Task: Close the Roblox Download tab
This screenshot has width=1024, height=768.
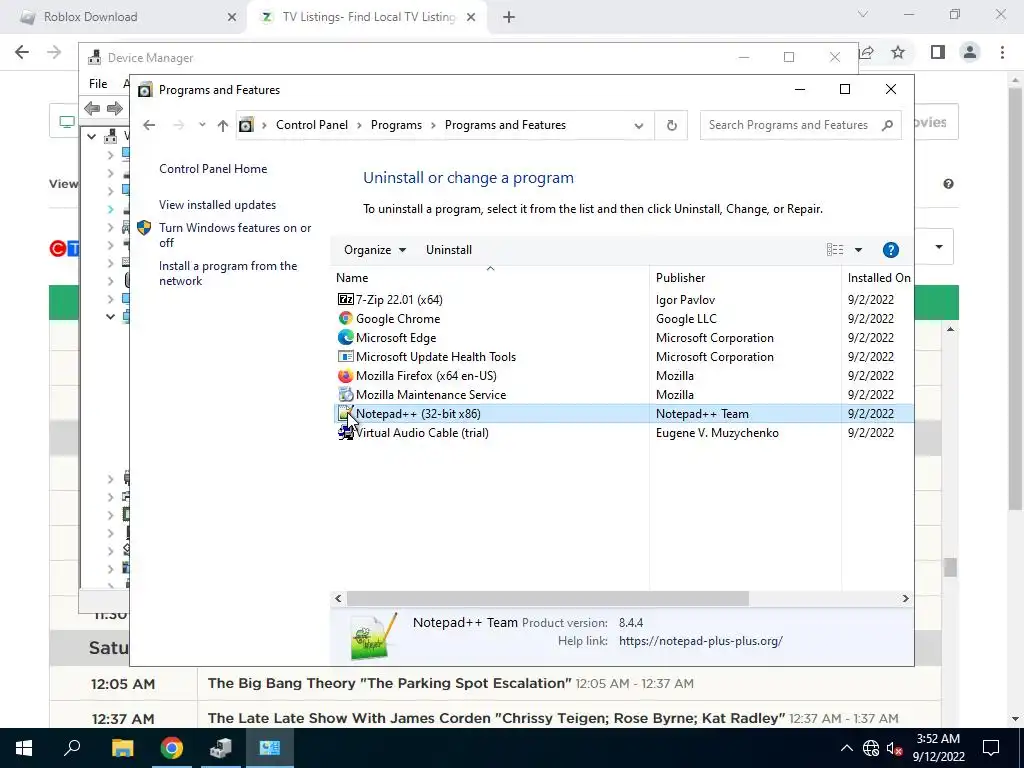Action: pos(232,17)
